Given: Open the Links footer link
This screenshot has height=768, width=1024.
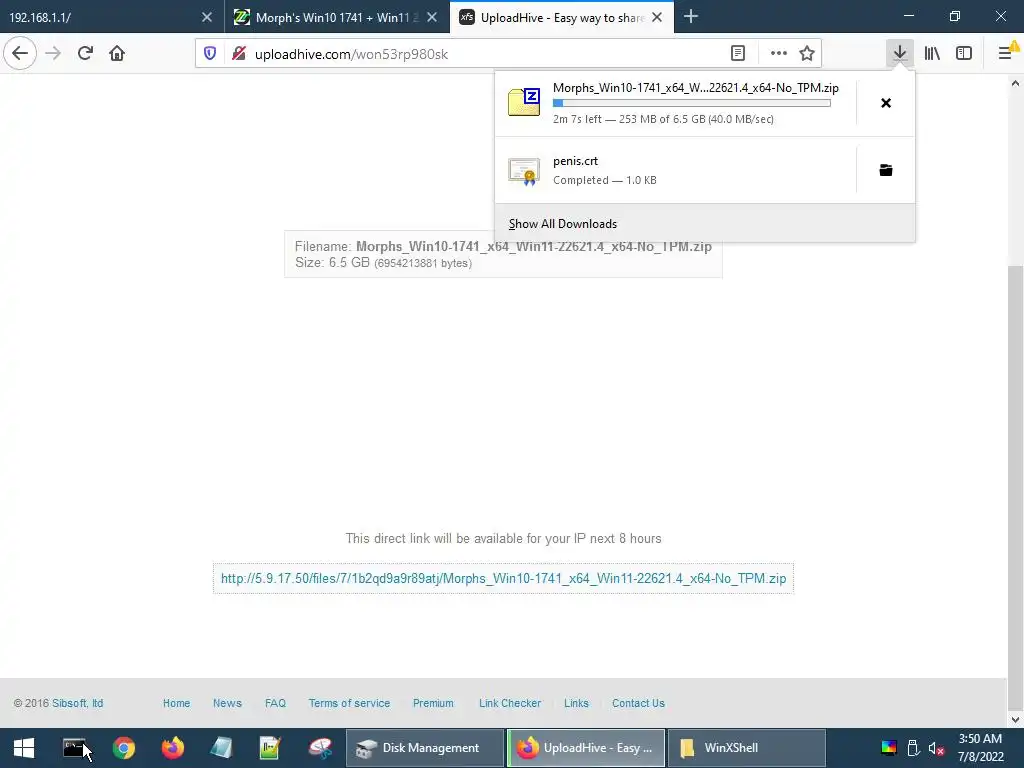Looking at the screenshot, I should pos(577,703).
